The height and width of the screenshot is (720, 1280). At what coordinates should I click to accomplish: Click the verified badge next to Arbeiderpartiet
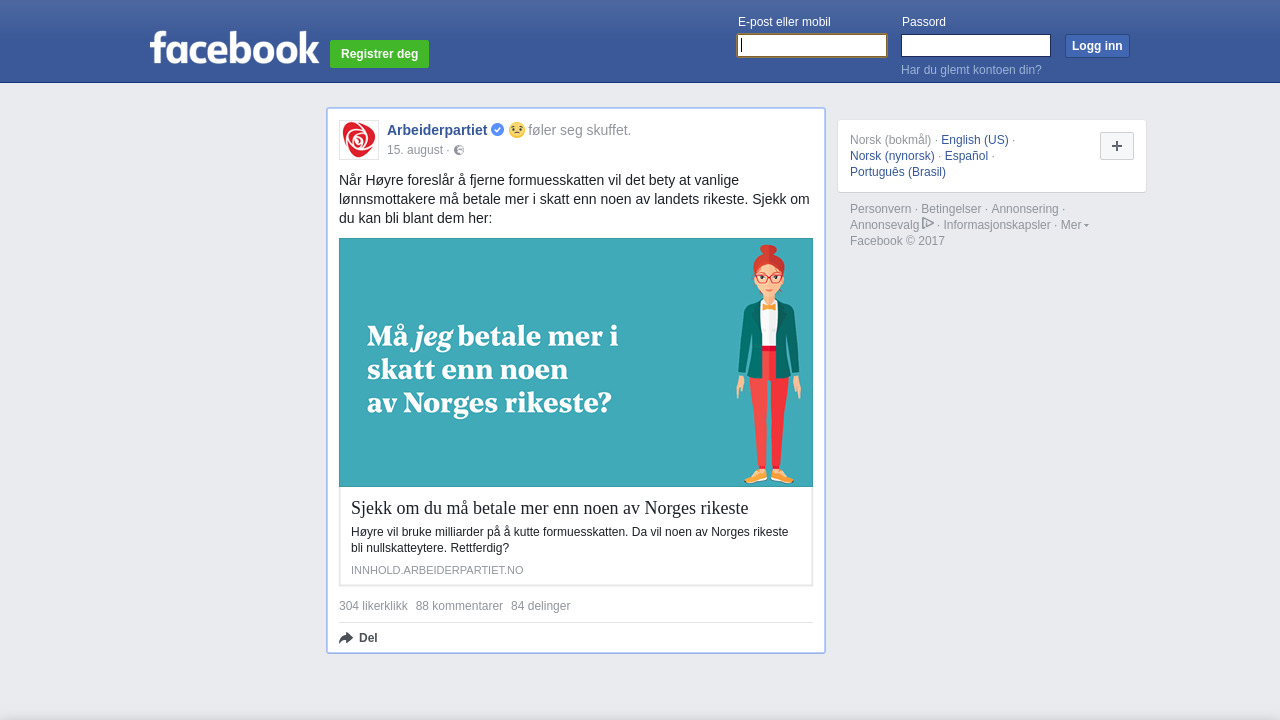click(497, 130)
